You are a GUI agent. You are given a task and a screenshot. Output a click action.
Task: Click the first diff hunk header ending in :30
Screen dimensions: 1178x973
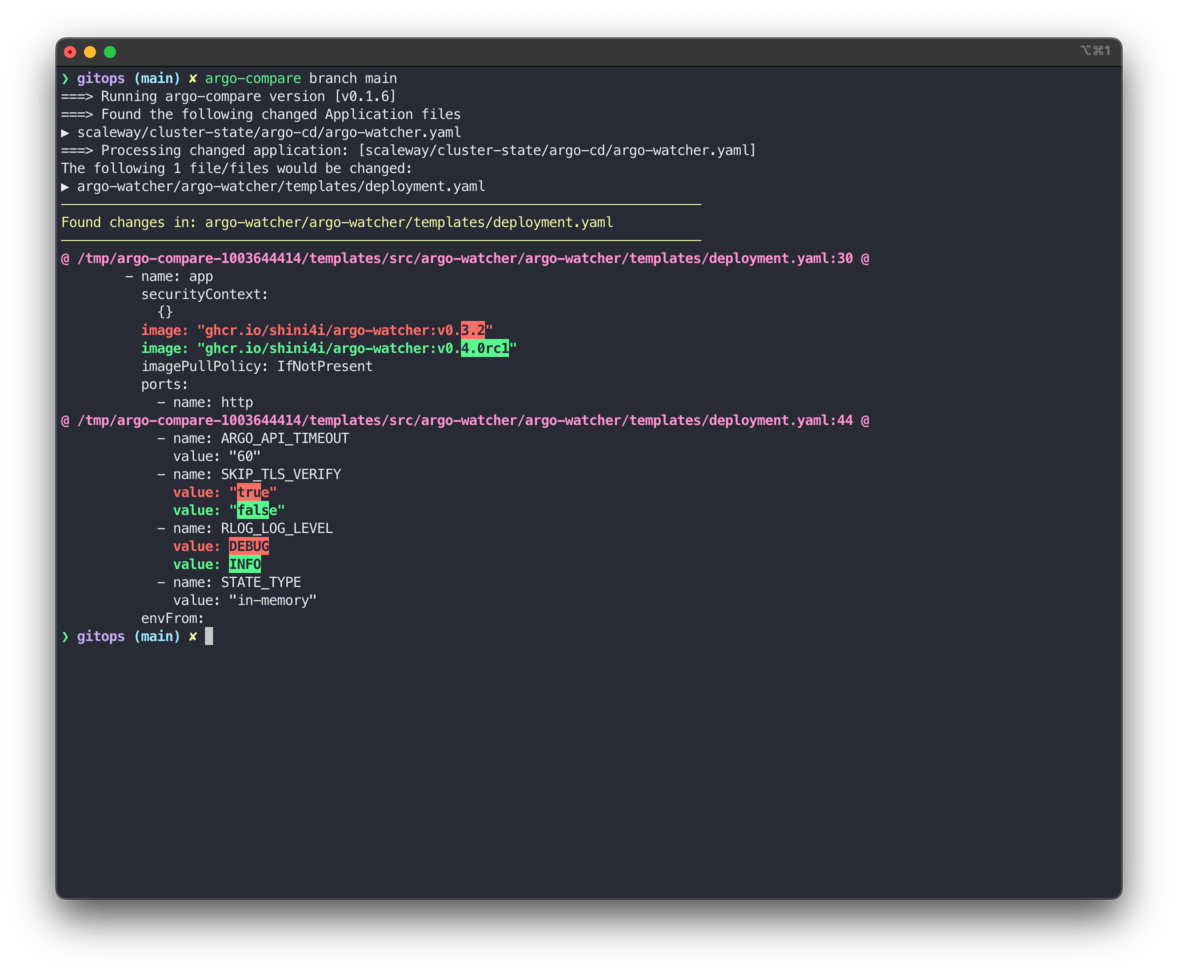(x=465, y=257)
